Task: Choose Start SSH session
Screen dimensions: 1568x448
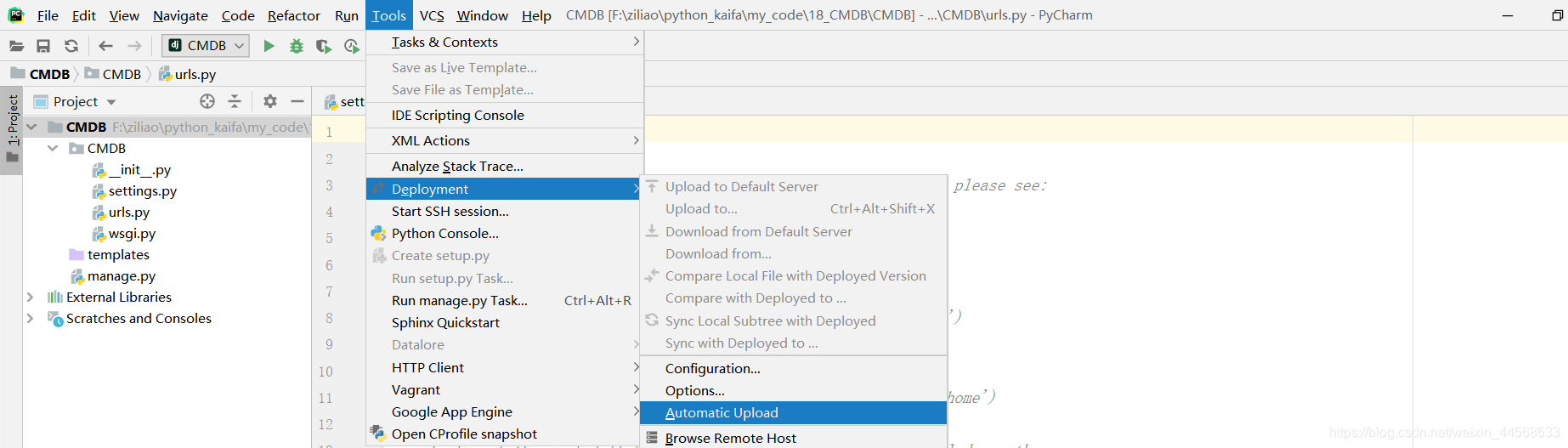Action: click(x=505, y=211)
